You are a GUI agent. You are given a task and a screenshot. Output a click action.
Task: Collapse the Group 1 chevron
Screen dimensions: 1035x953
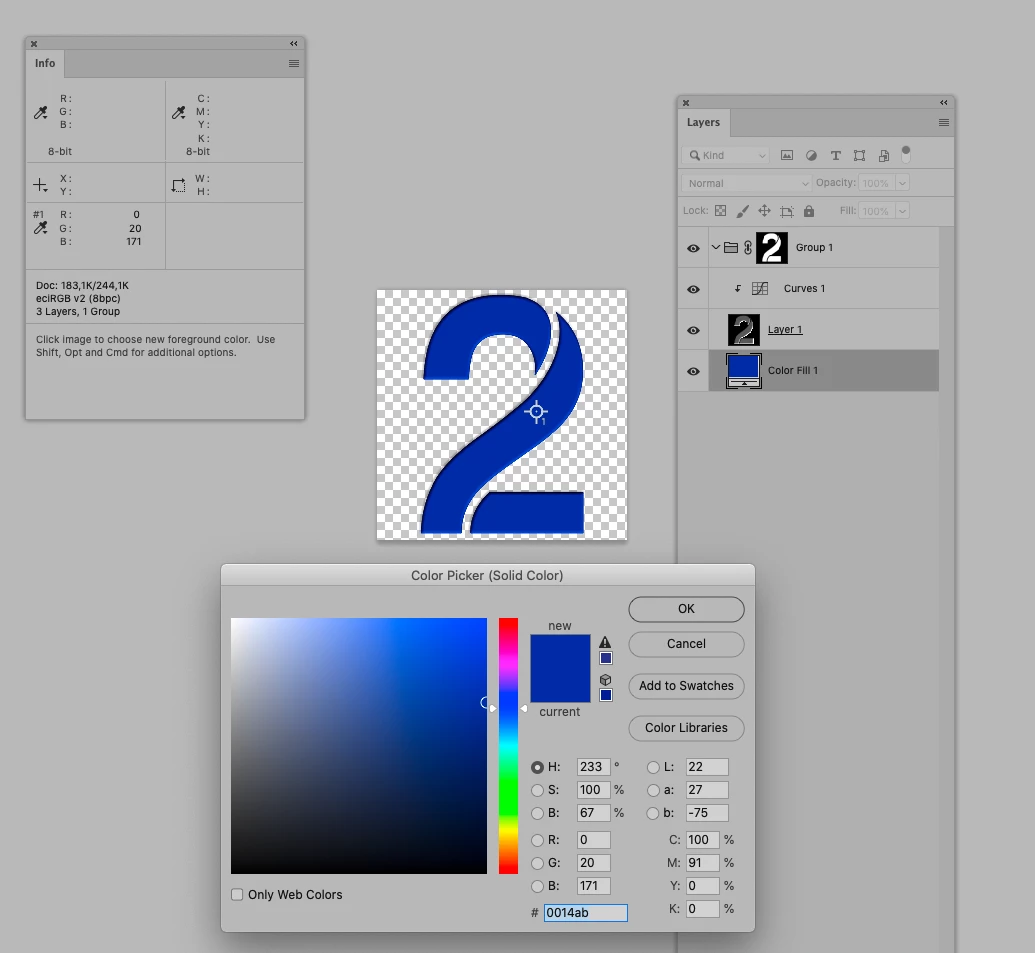coord(716,247)
